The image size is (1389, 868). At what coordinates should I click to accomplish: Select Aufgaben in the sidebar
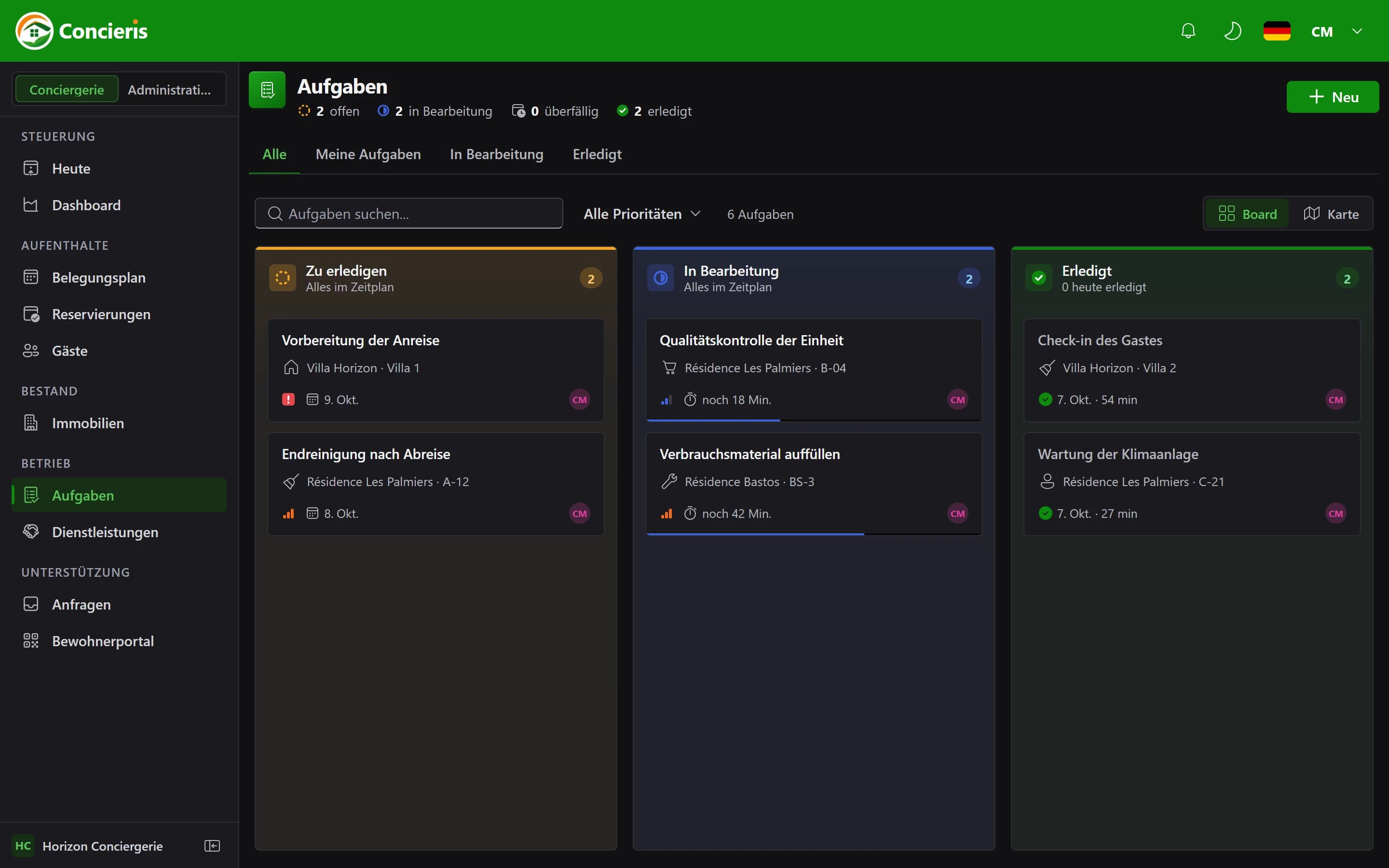click(120, 495)
